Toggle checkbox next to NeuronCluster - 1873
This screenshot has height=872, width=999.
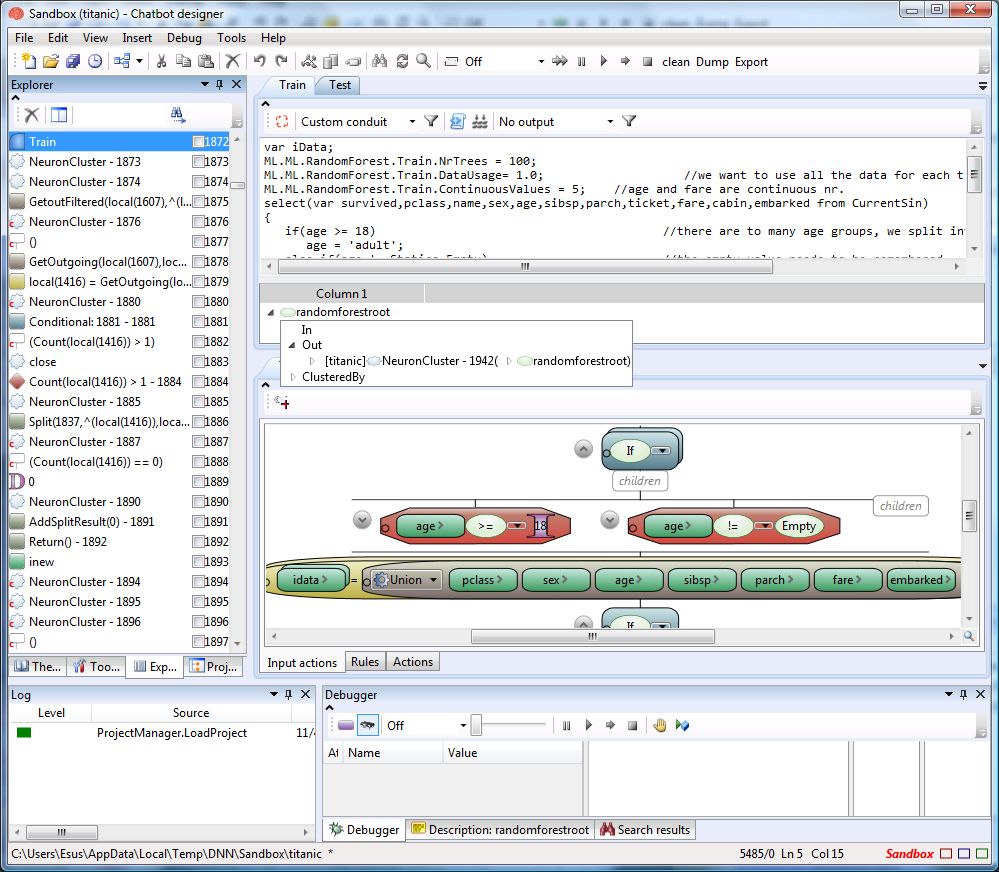(x=198, y=162)
